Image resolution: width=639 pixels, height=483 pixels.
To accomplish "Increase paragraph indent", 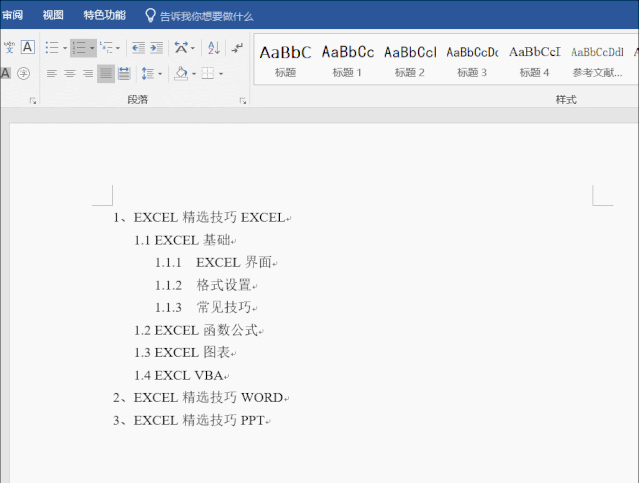I will (x=156, y=48).
